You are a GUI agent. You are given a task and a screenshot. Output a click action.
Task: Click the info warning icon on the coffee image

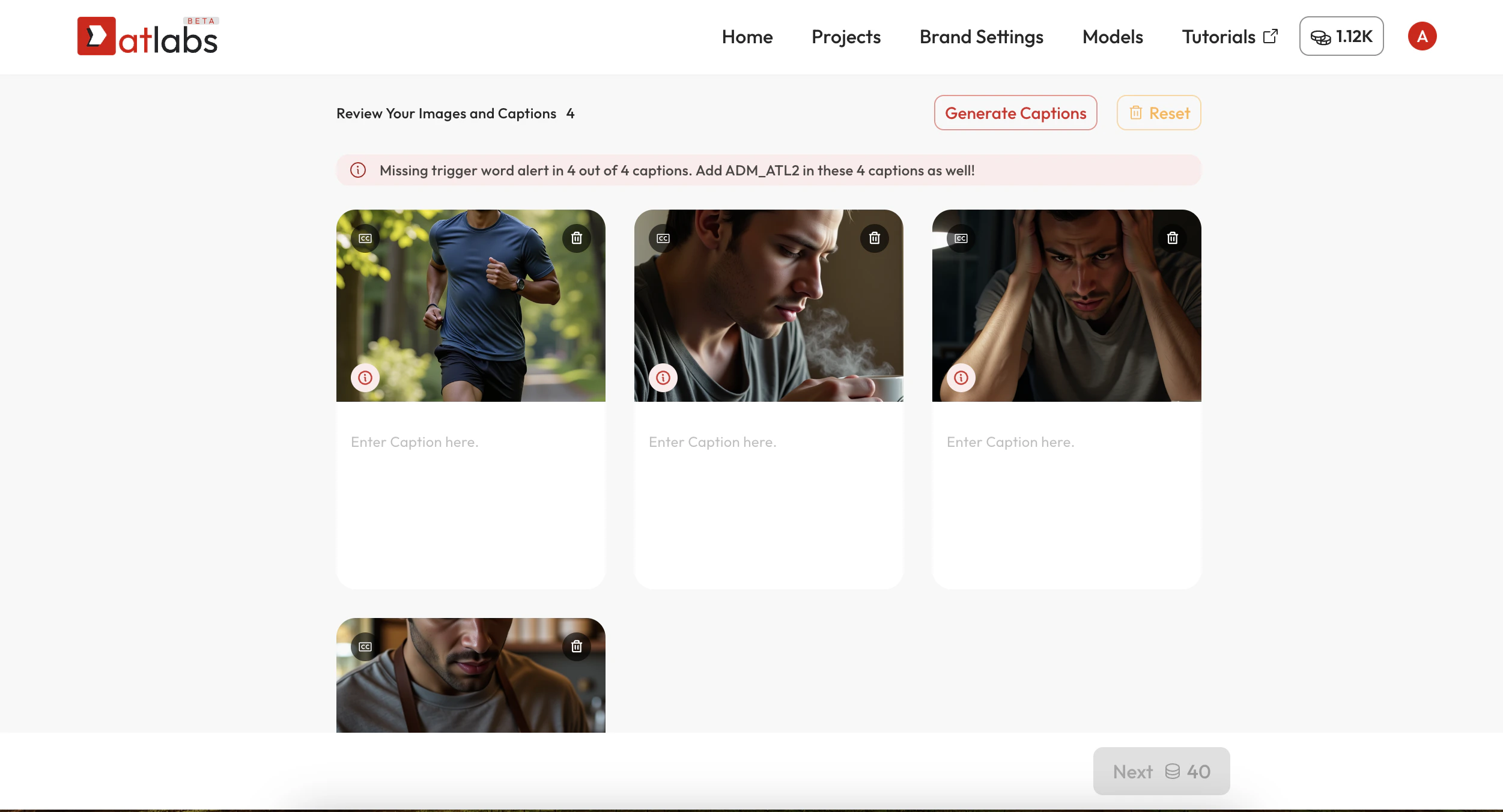click(663, 378)
